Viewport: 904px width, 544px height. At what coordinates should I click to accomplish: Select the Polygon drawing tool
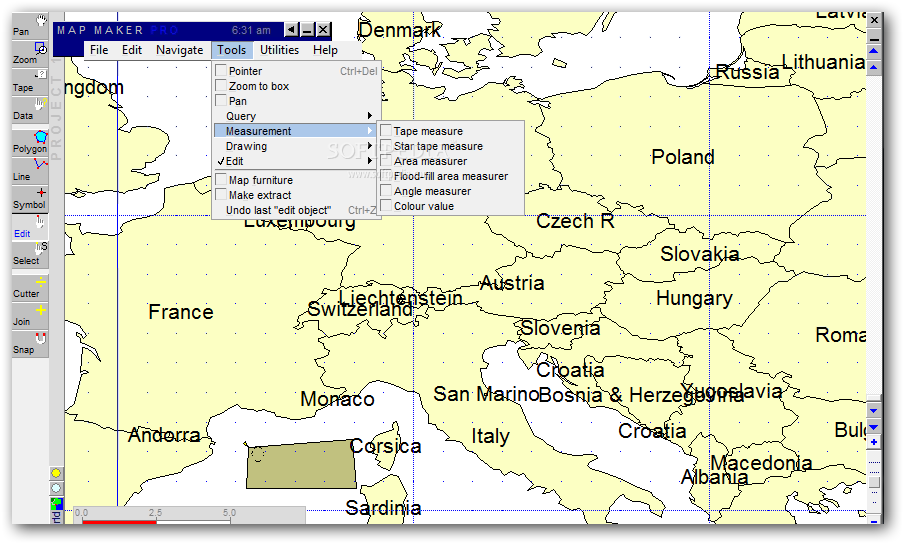(x=30, y=142)
